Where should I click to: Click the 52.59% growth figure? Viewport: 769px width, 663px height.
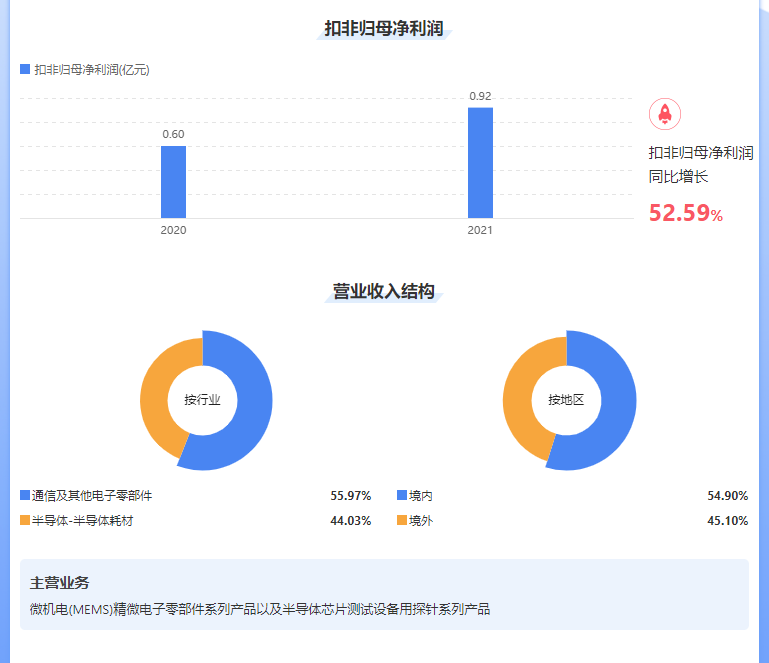pos(685,213)
